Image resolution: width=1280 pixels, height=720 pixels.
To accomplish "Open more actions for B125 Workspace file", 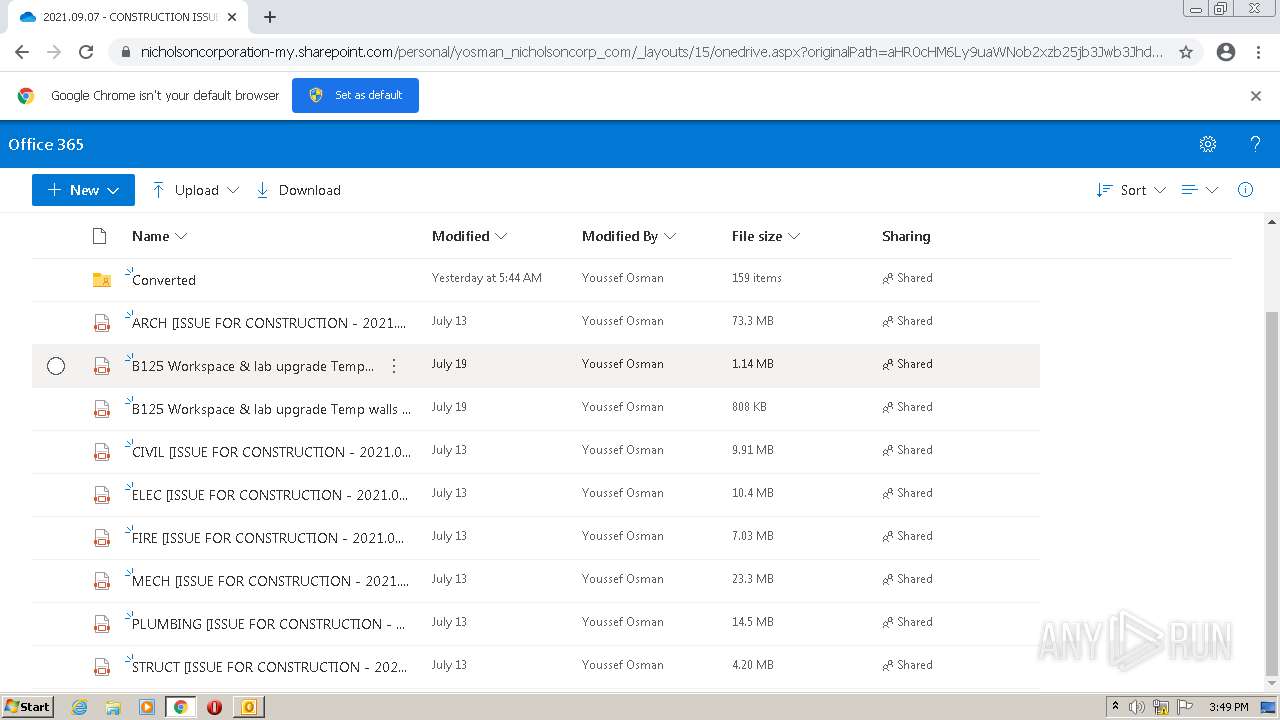I will [394, 366].
